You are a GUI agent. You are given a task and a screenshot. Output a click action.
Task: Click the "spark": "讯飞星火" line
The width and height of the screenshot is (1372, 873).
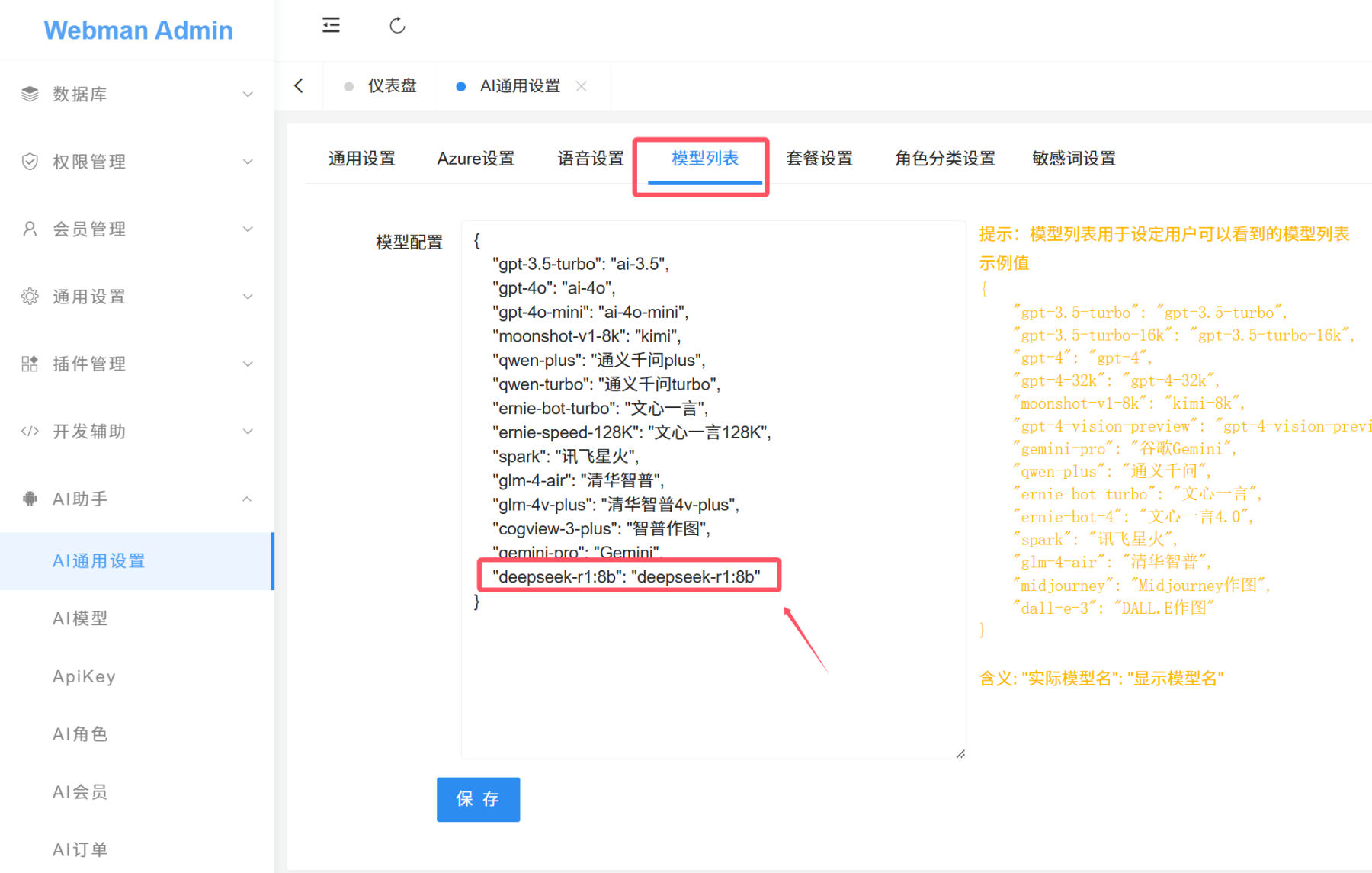tap(566, 457)
